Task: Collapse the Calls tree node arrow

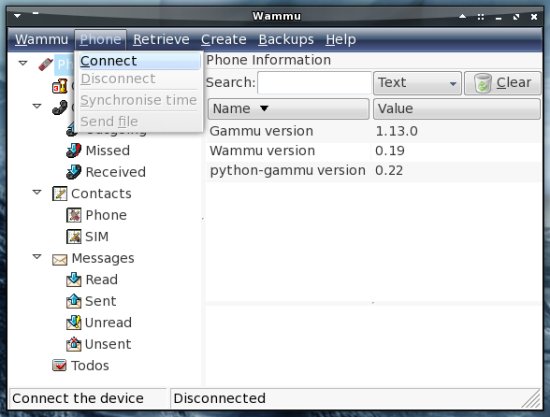Action: [x=37, y=106]
